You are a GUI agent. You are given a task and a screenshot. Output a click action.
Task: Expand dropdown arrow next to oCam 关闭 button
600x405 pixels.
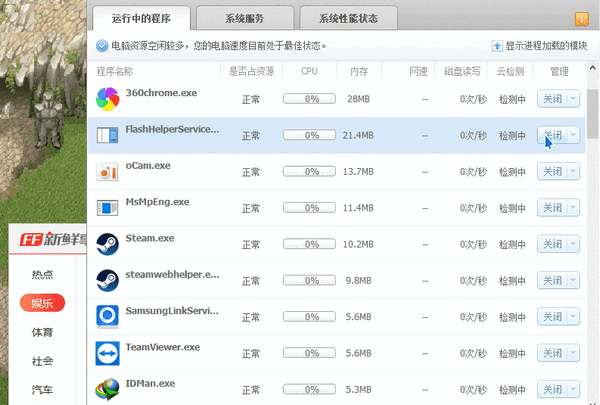coord(573,171)
